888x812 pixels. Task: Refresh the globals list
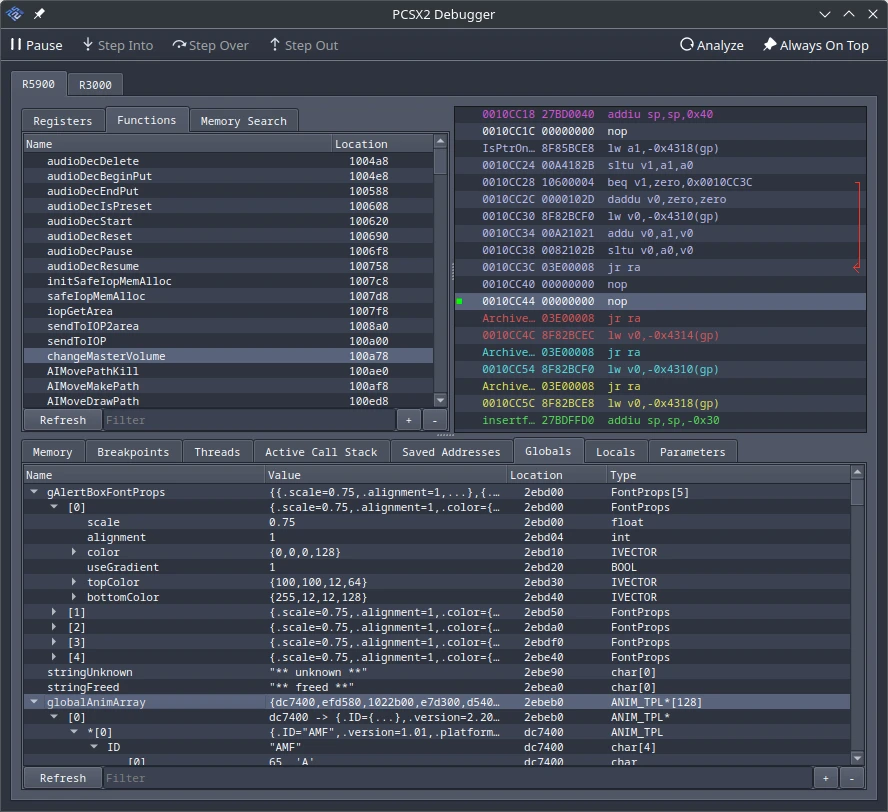(62, 778)
